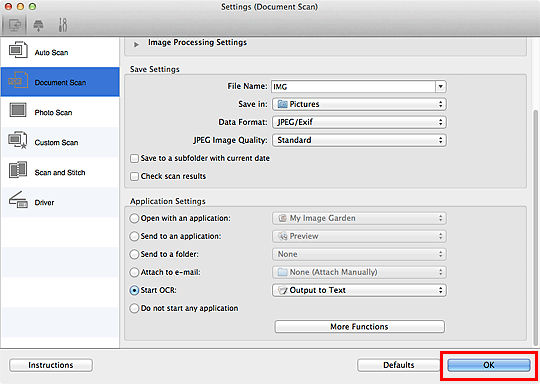The height and width of the screenshot is (384, 540).
Task: Click the Image Processing Settings heading text
Action: (197, 42)
